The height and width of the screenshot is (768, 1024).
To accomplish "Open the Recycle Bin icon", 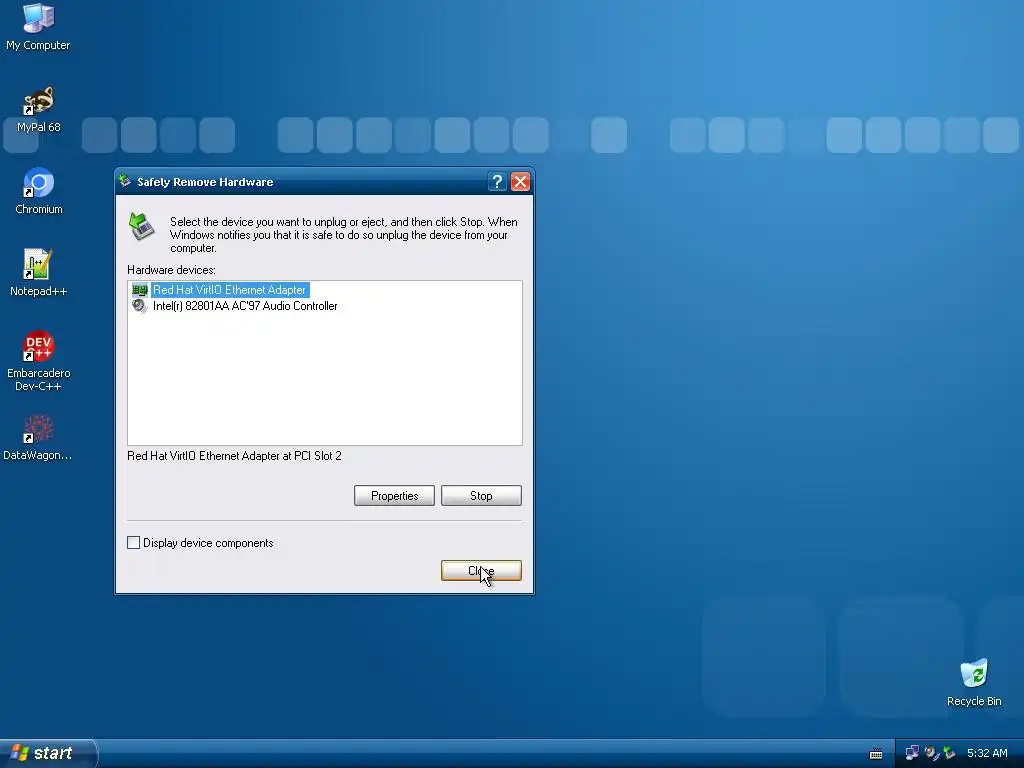I will (974, 683).
